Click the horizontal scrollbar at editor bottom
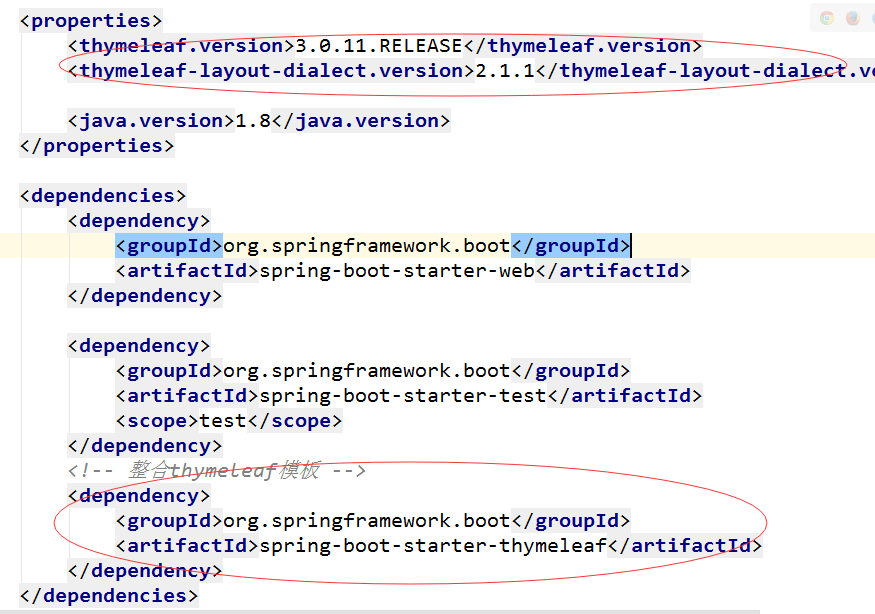The image size is (875, 614). [x=379, y=612]
